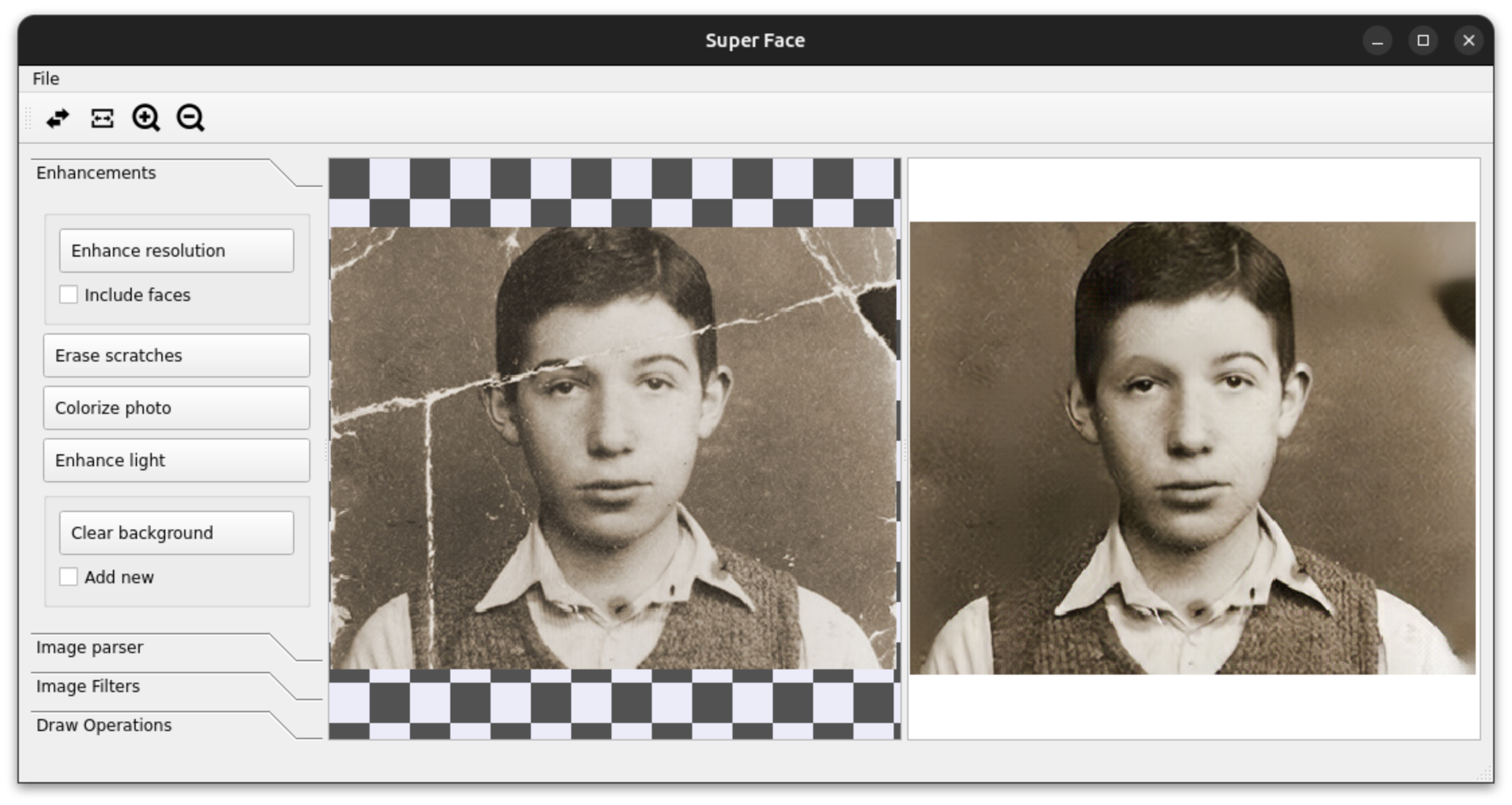Click the Colorize photo button
Viewport: 1512px width, 805px height.
176,408
